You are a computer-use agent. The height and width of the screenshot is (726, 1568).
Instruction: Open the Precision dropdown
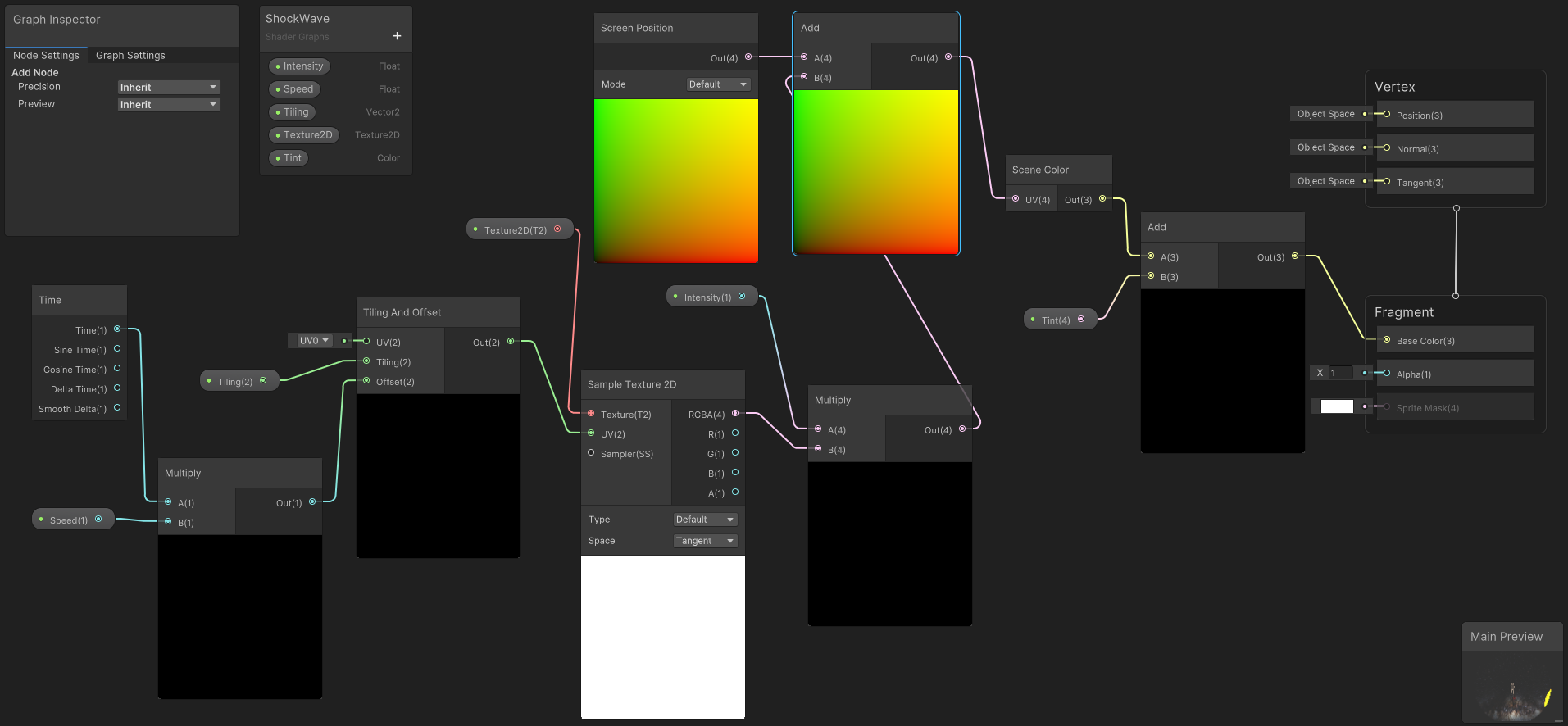click(x=169, y=88)
